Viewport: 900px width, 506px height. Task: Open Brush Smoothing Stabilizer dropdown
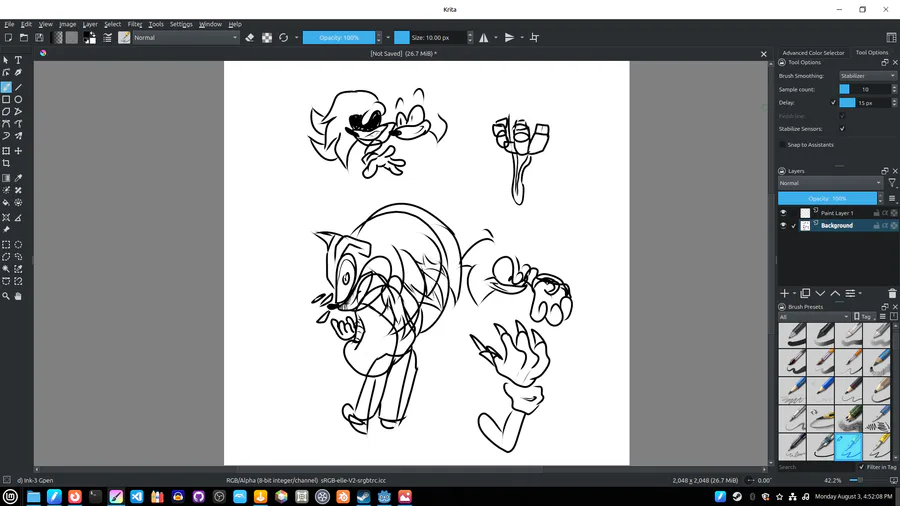click(x=867, y=76)
